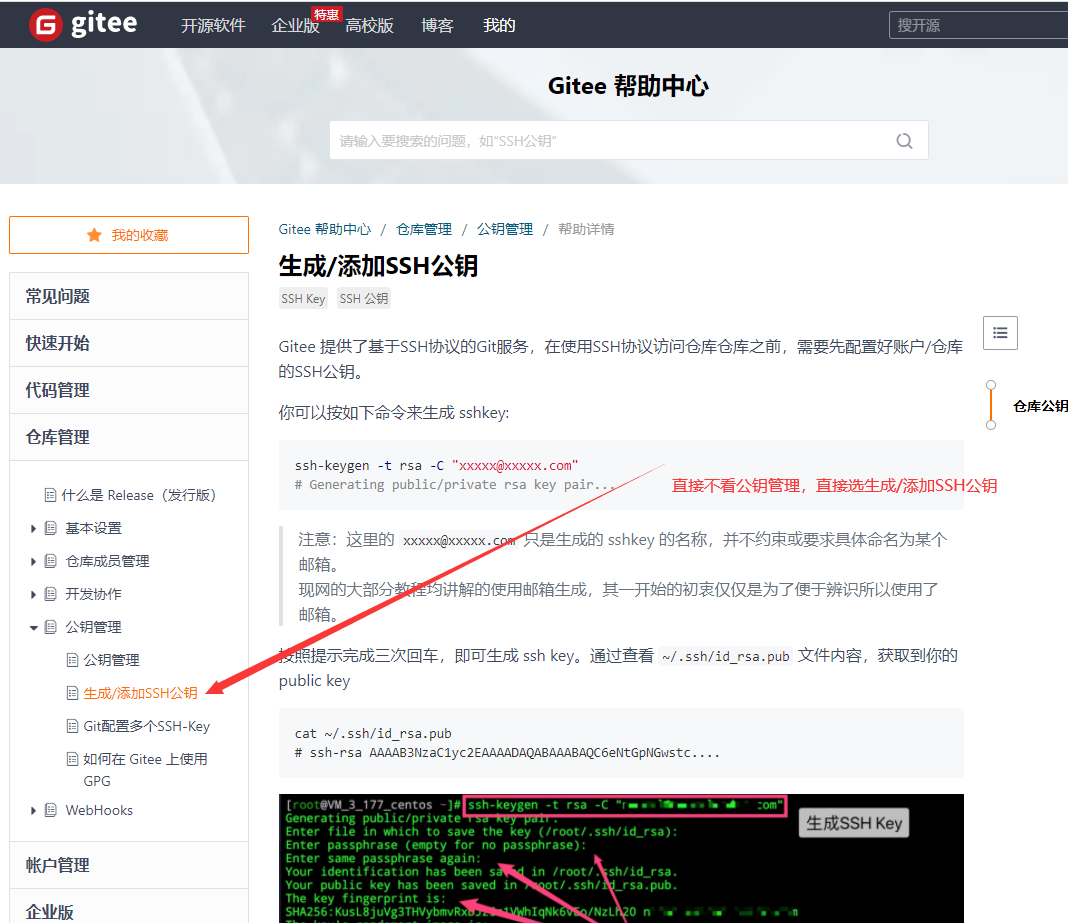Focus the help center search field
This screenshot has height=923, width=1068.
(x=628, y=140)
